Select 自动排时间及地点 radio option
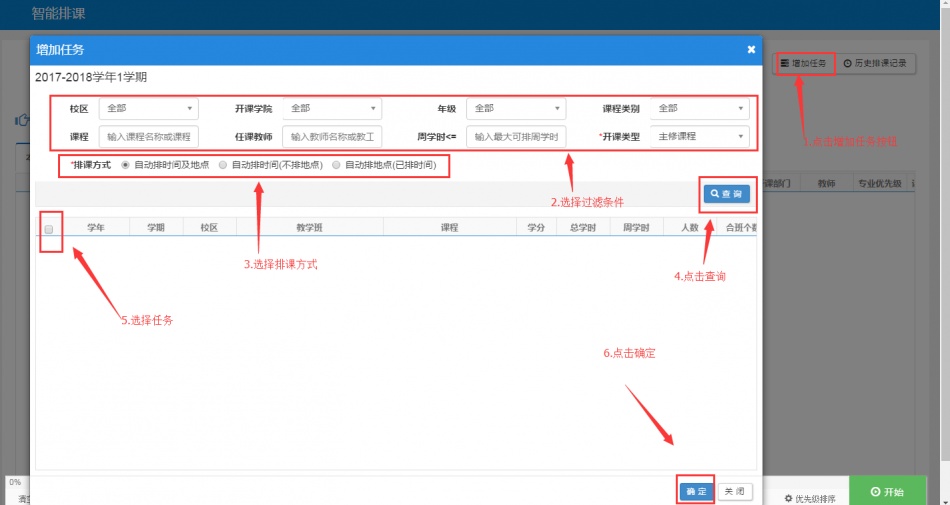This screenshot has height=505, width=950. 125,165
